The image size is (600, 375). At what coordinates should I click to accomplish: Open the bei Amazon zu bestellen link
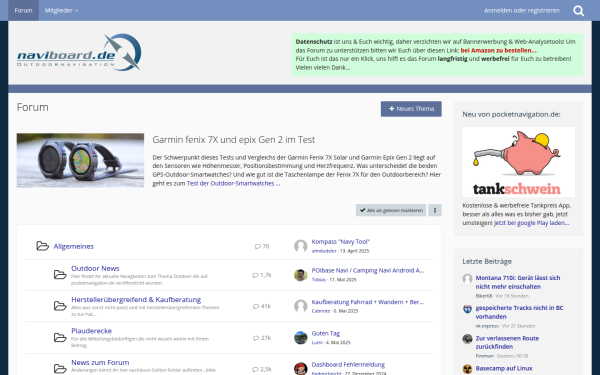point(499,50)
